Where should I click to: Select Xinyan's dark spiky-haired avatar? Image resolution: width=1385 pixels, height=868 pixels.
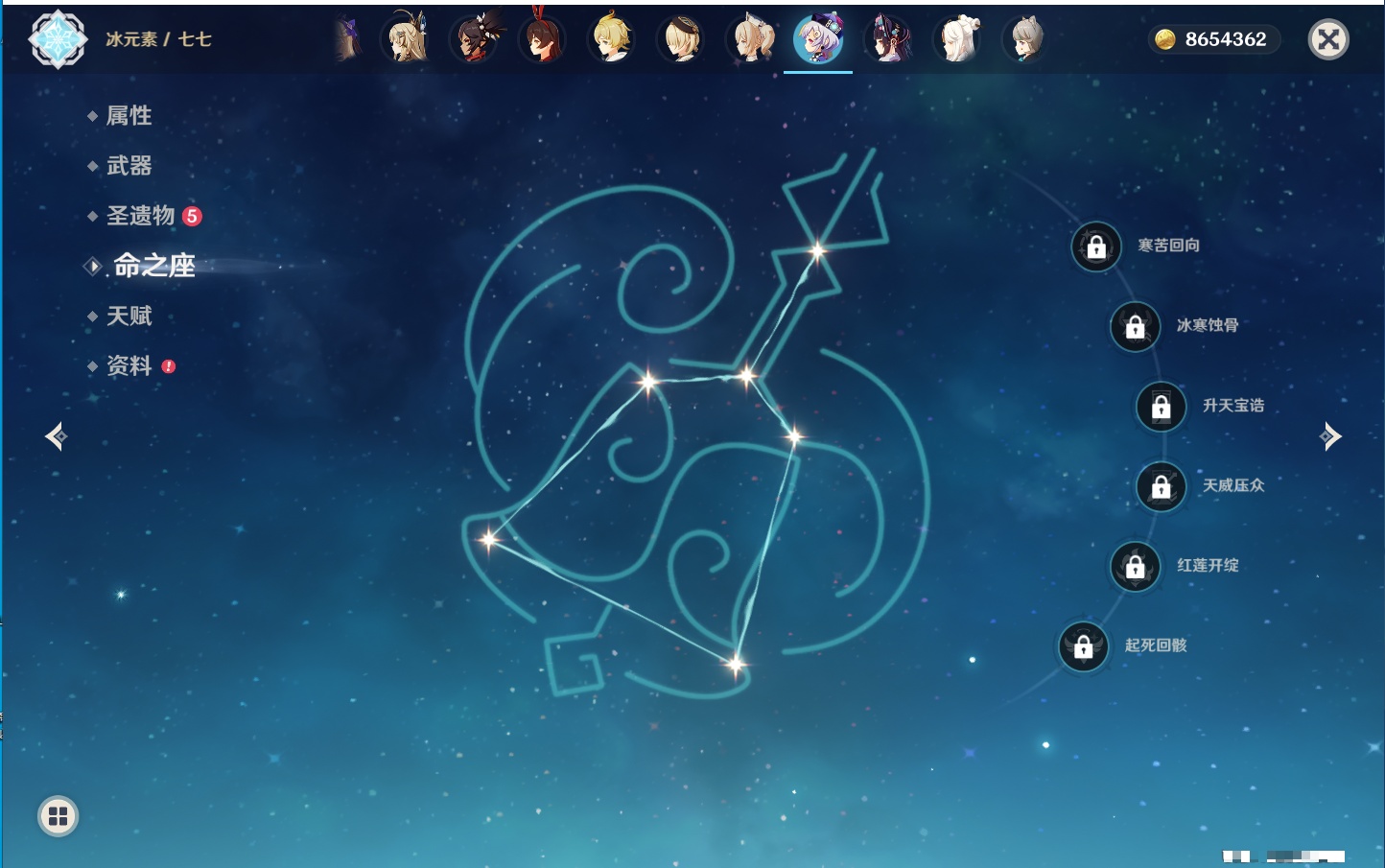475,38
